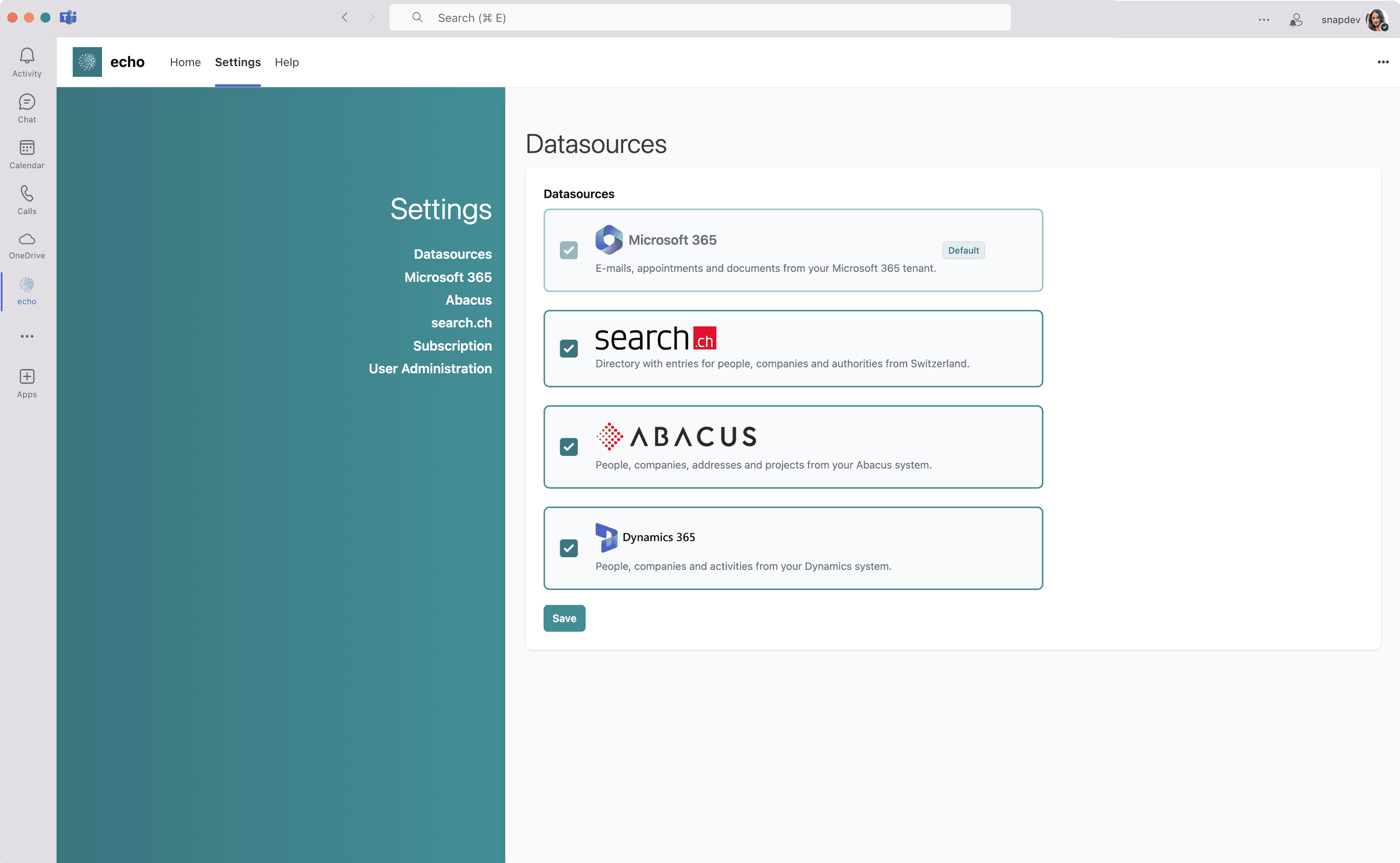Viewport: 1400px width, 863px height.
Task: Click the echo app logo tile
Action: pyautogui.click(x=87, y=62)
